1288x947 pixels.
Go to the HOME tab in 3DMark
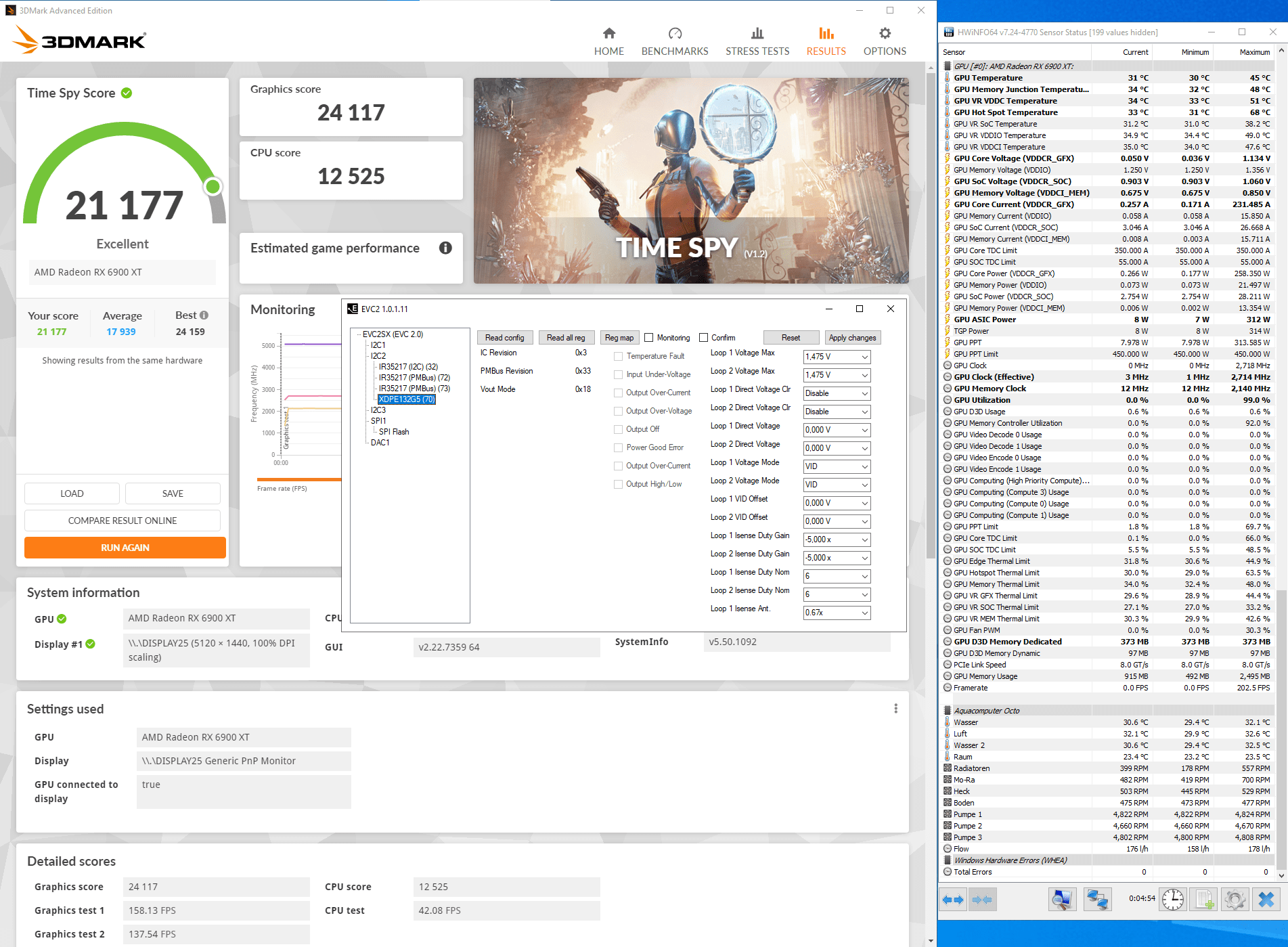[609, 41]
